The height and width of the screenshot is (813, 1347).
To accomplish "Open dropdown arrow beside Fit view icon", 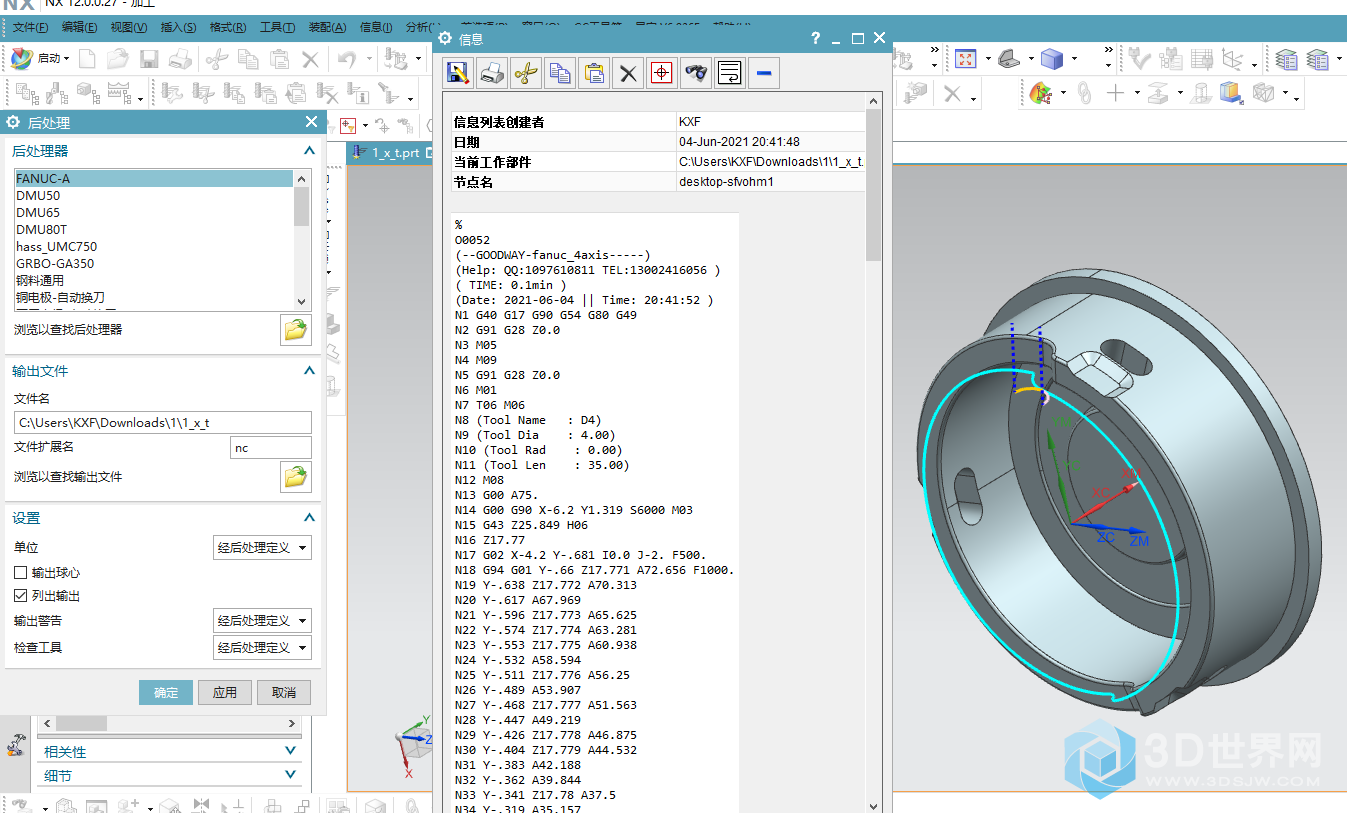I will tap(988, 59).
